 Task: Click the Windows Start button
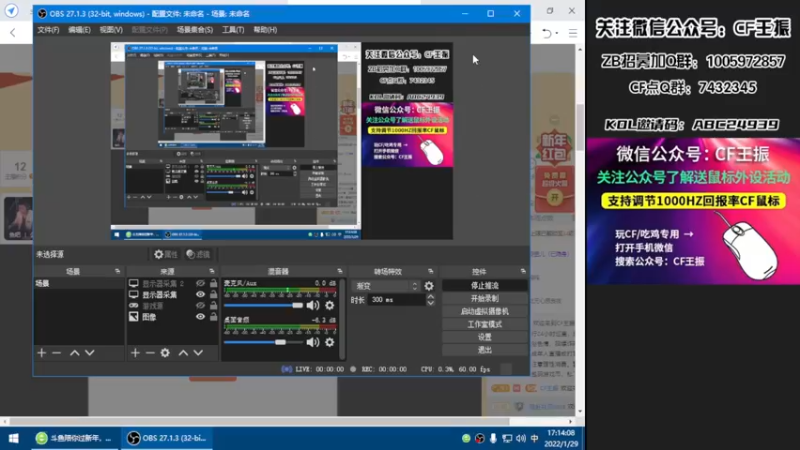point(14,438)
